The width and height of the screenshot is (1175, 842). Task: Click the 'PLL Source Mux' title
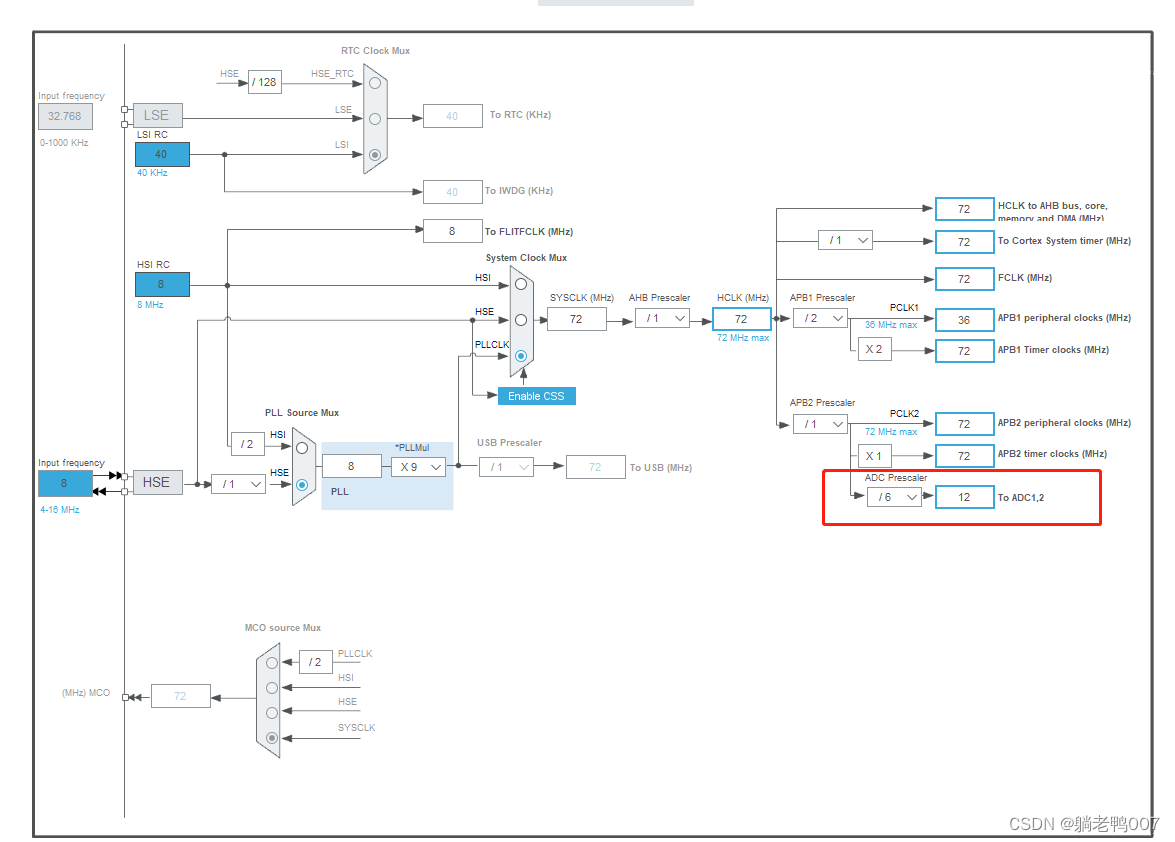(x=302, y=413)
